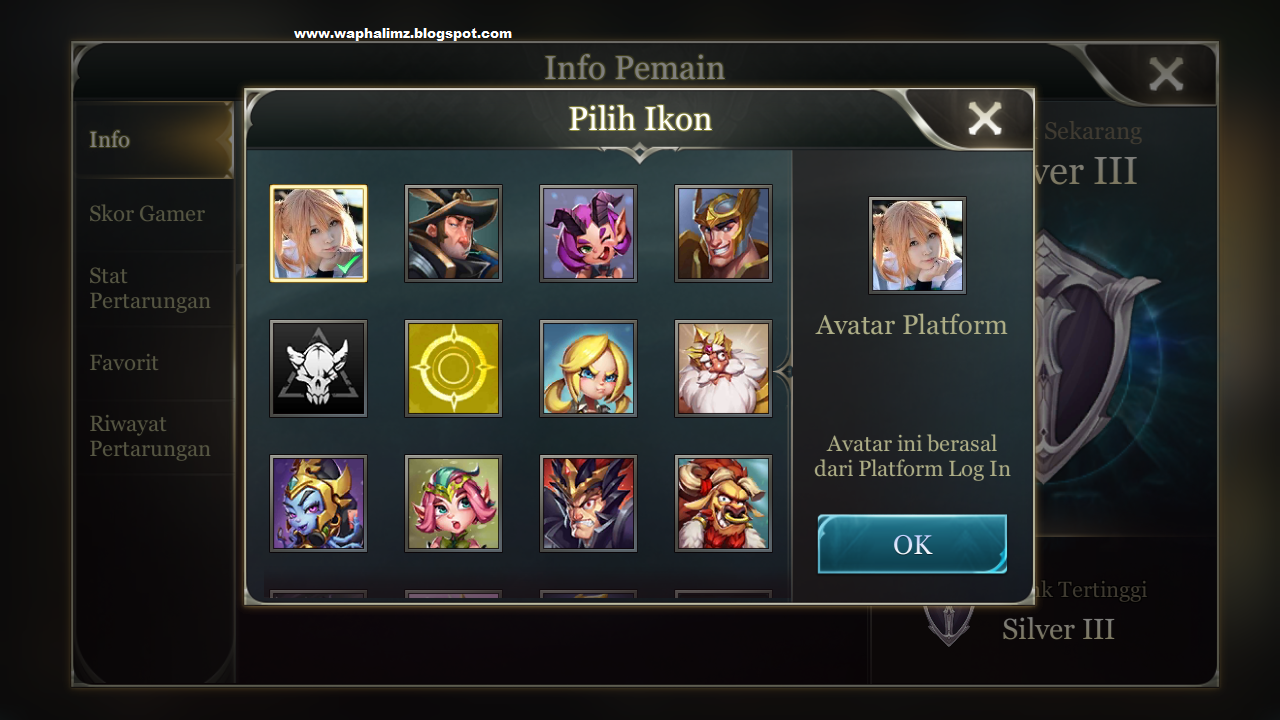Select the dark spiky-armored warrior icon
The height and width of the screenshot is (720, 1280).
pyautogui.click(x=588, y=503)
